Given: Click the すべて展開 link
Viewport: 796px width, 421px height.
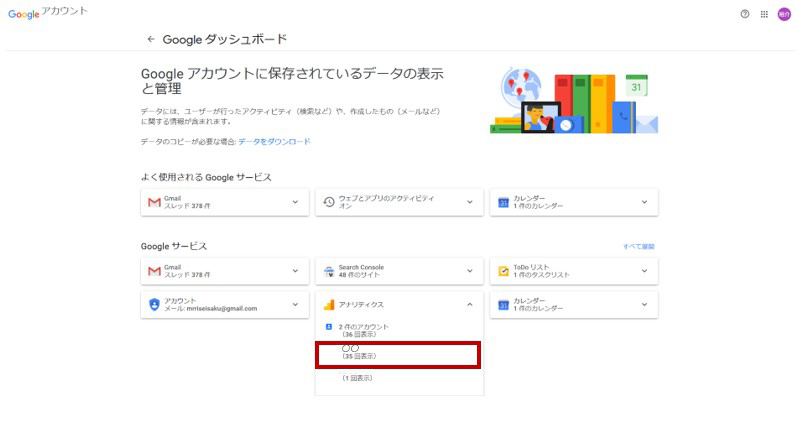Looking at the screenshot, I should 638,246.
